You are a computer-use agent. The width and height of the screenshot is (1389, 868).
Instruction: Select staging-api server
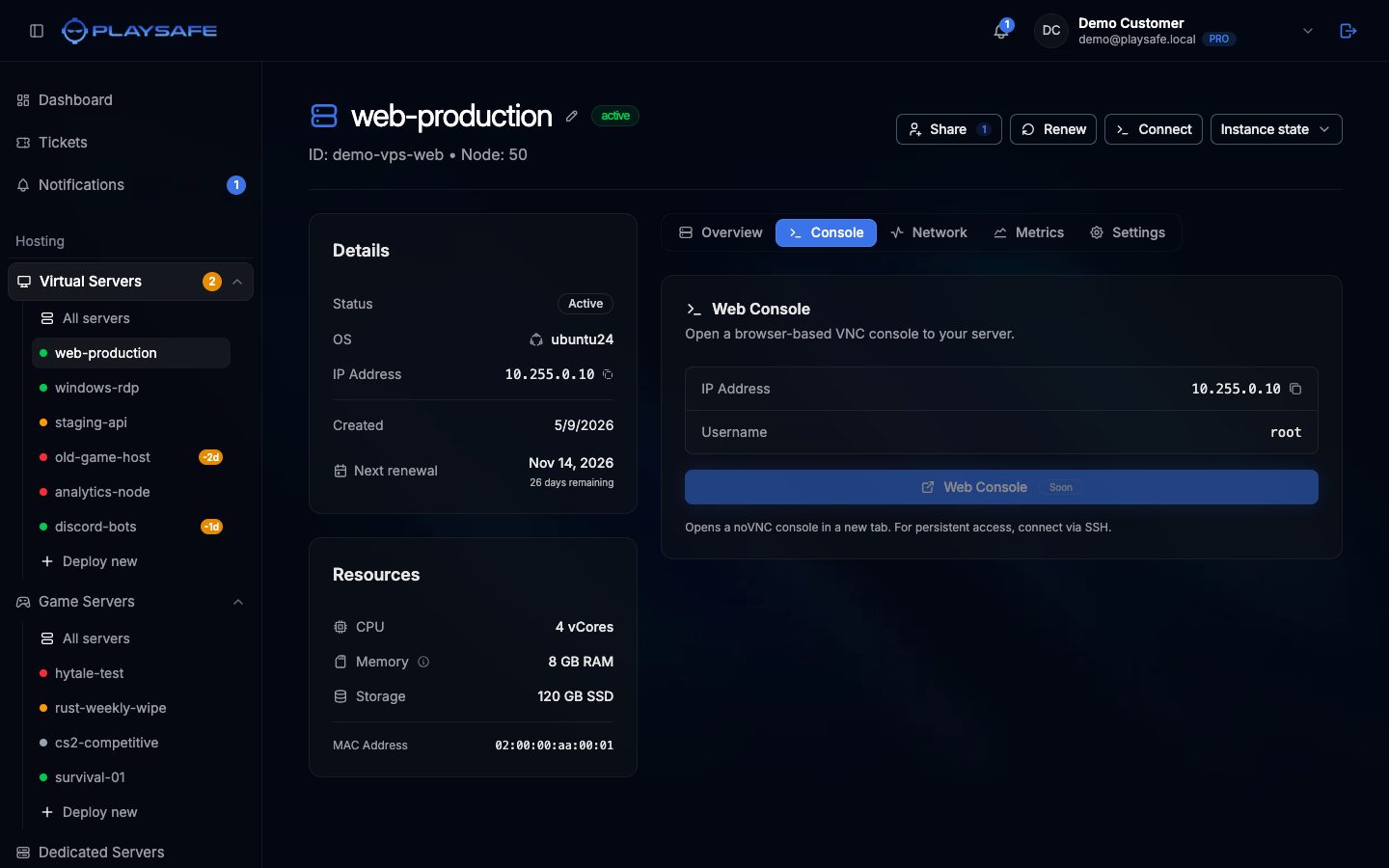[131, 422]
